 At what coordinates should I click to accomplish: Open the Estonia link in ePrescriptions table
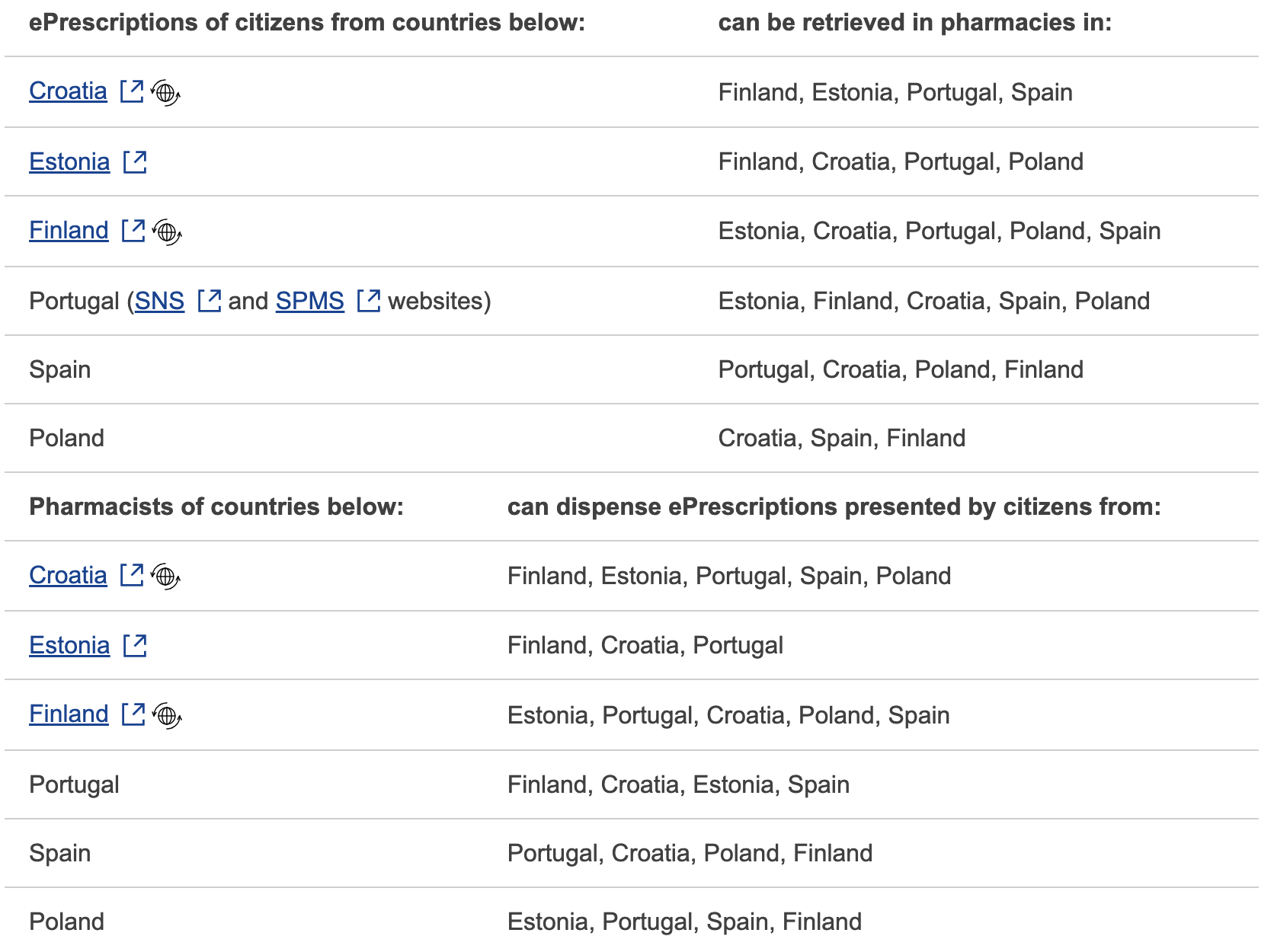69,161
